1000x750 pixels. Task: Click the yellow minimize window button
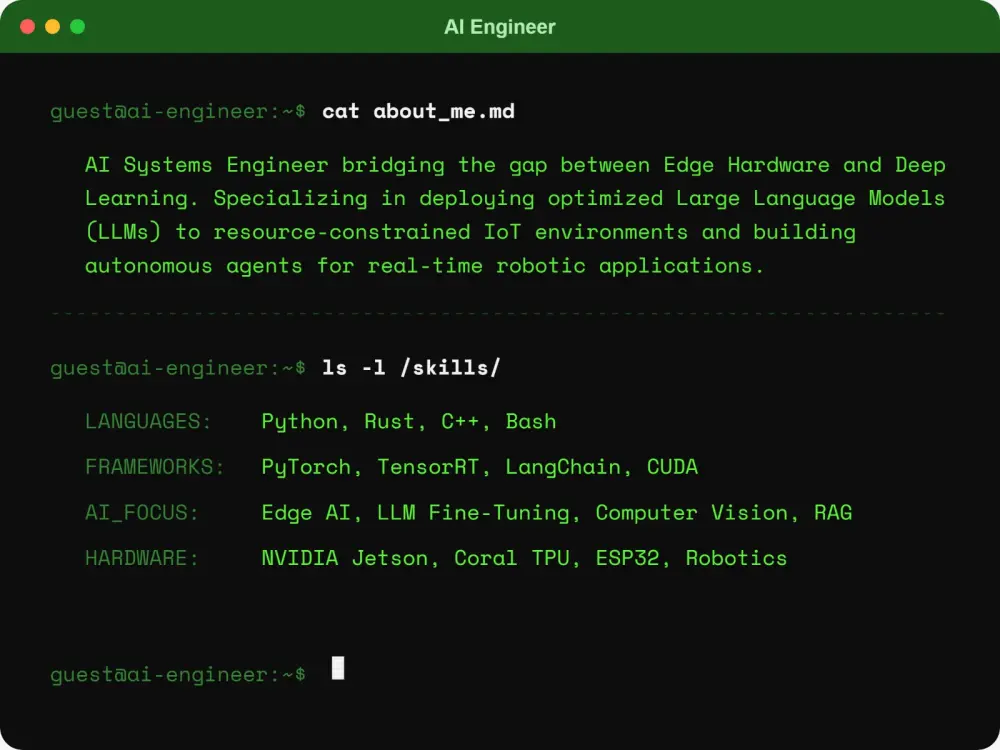[52, 26]
